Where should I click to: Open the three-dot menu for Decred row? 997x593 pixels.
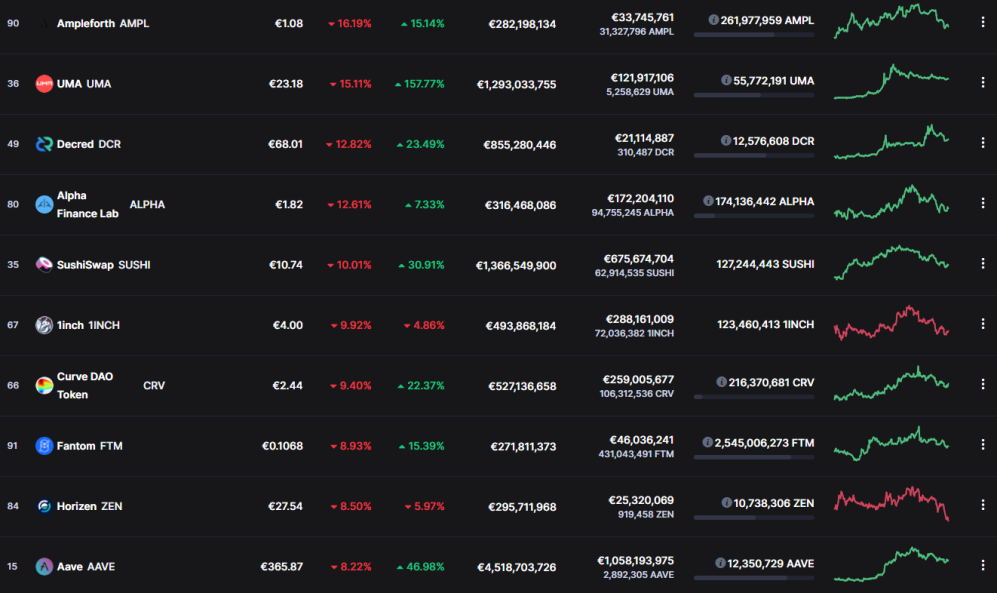point(983,143)
